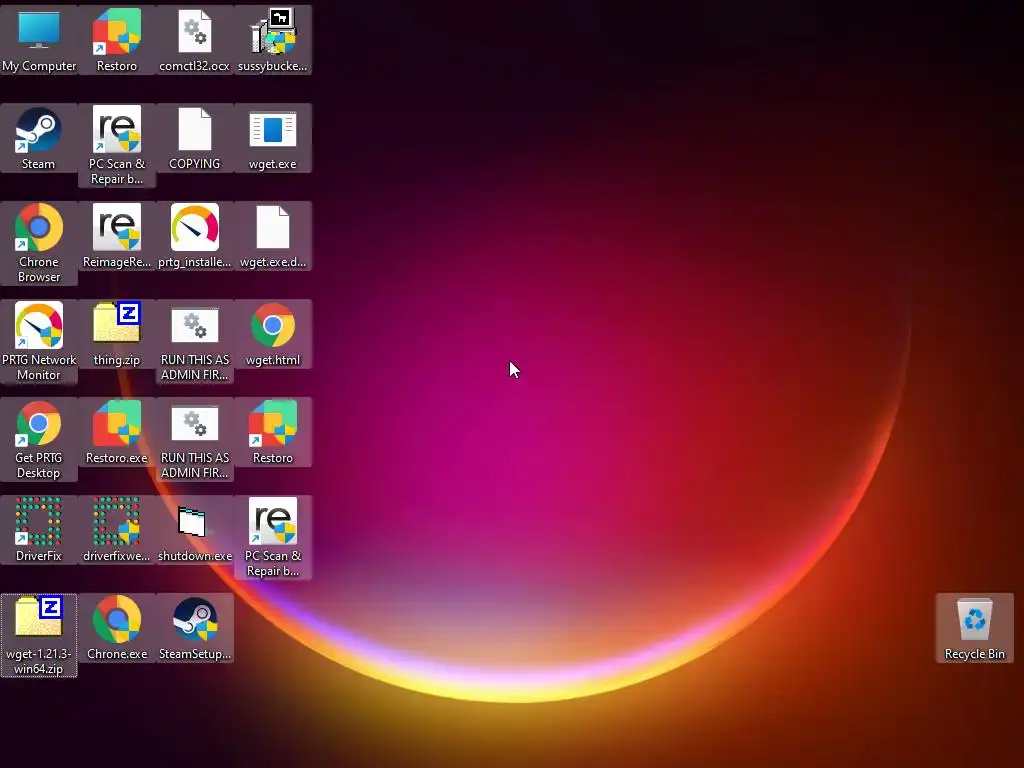Open the My Computer desktop icon
The height and width of the screenshot is (768, 1024).
point(39,40)
